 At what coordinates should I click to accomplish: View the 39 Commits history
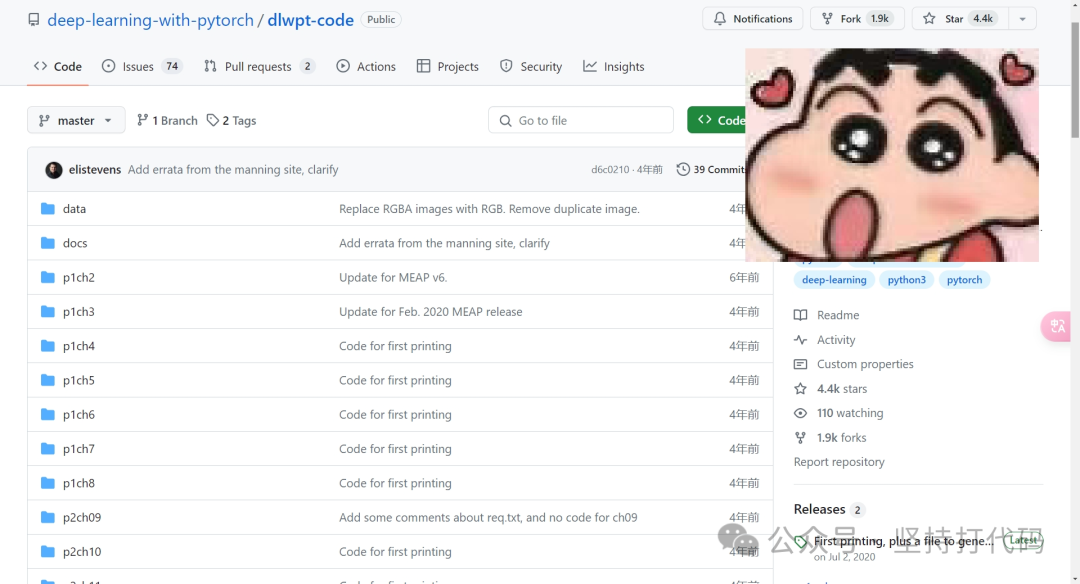click(x=711, y=169)
